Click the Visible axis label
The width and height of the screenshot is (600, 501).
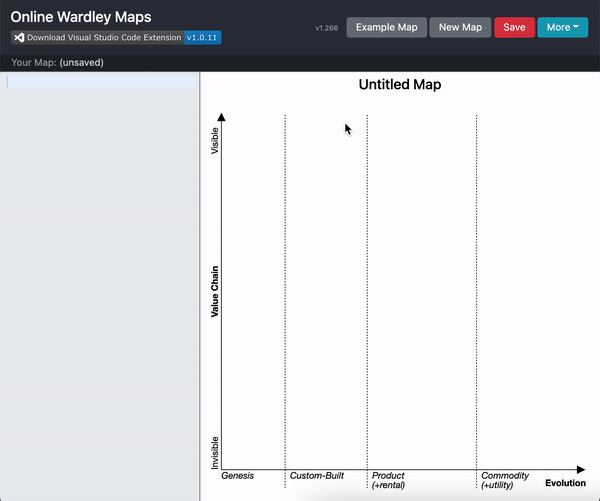tap(215, 141)
